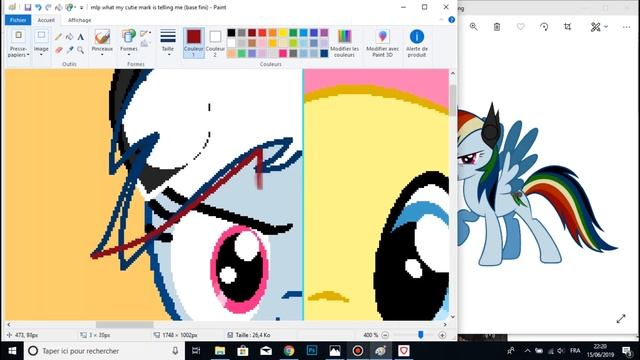The width and height of the screenshot is (640, 360).
Task: Click the zoom in plus button
Action: tap(442, 335)
